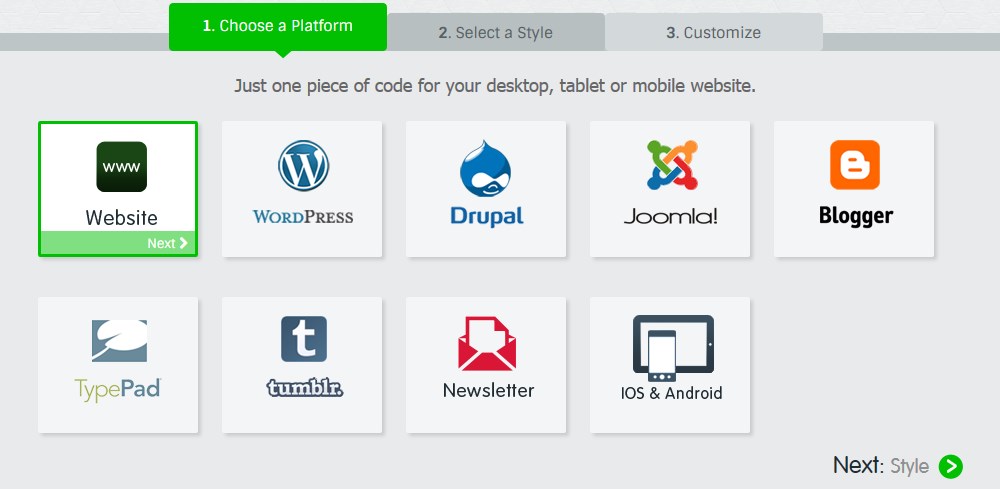
Task: Choose the Drupal droplet icon
Action: (x=485, y=168)
